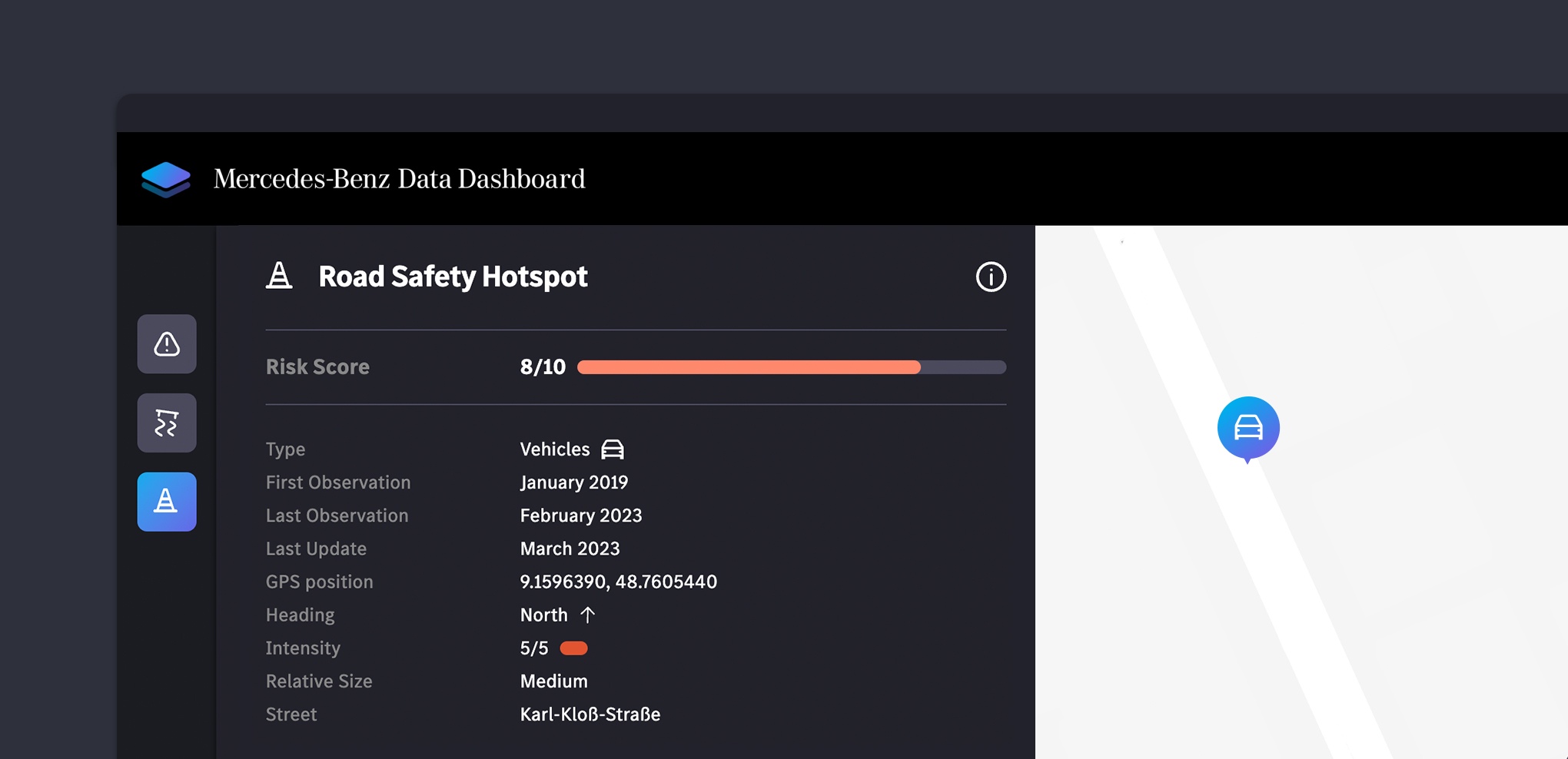
Task: Click the January 2019 first observation value
Action: 574,482
